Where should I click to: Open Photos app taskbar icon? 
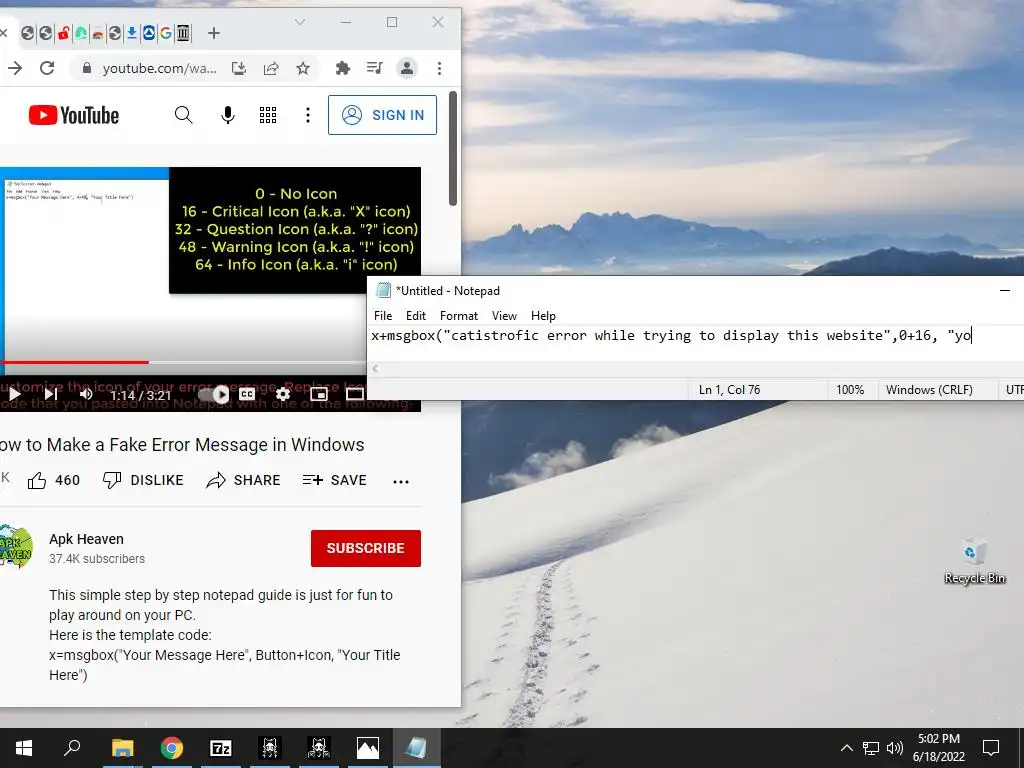pos(368,748)
